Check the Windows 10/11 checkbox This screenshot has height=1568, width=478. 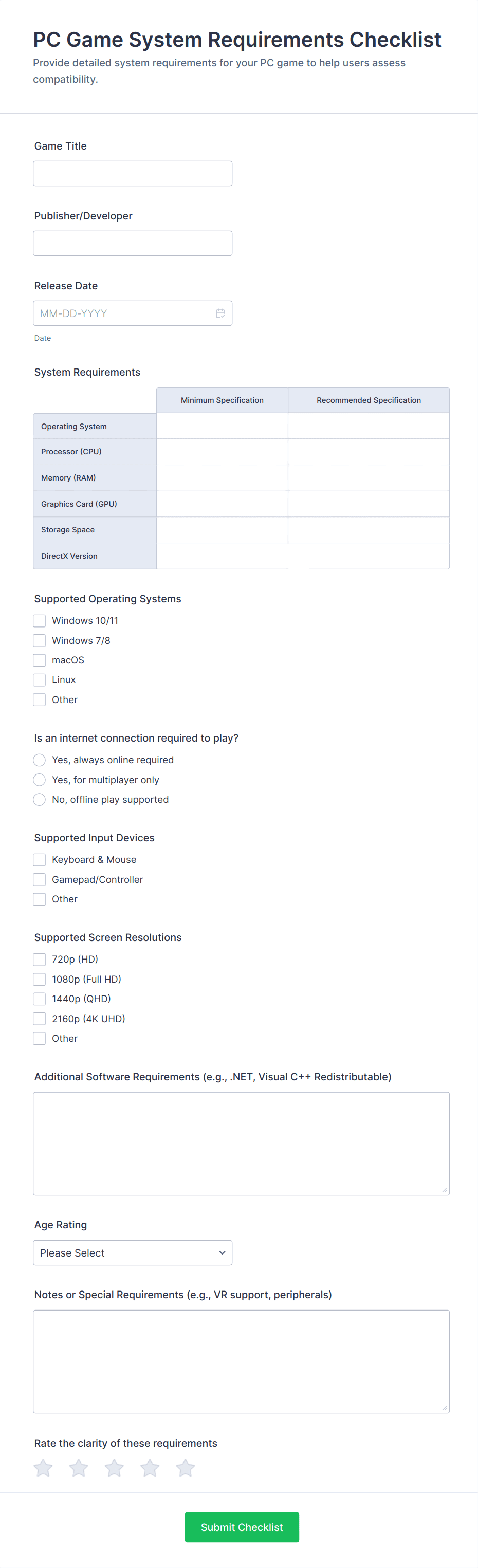(x=40, y=621)
